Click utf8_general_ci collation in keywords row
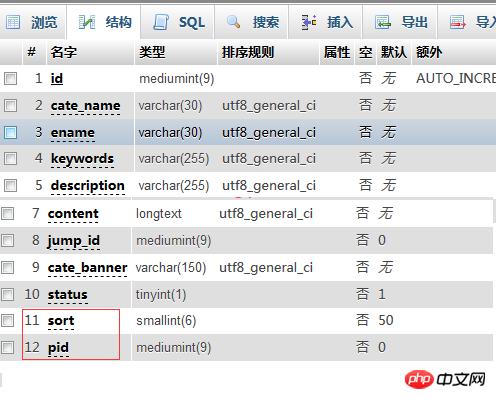 (x=269, y=159)
